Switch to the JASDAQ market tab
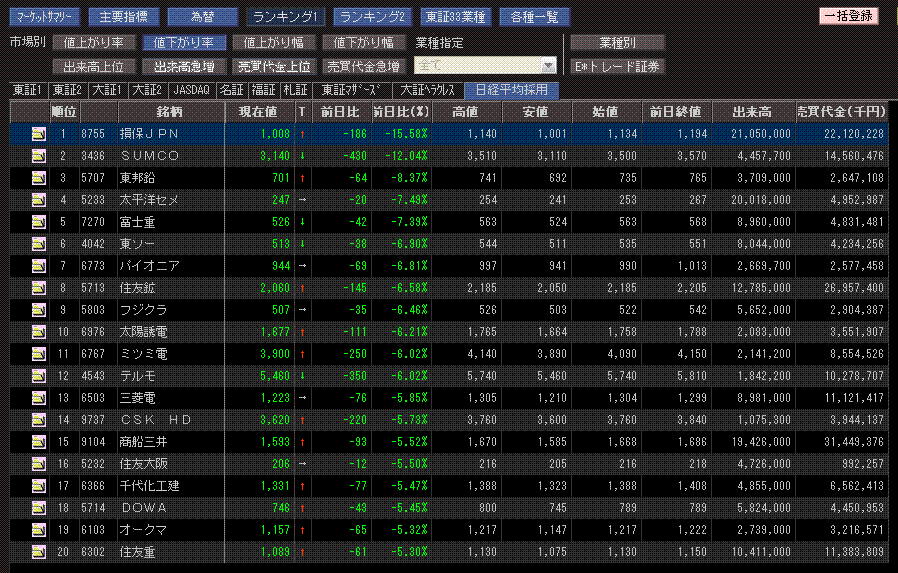Viewport: 898px width, 573px height. point(190,90)
